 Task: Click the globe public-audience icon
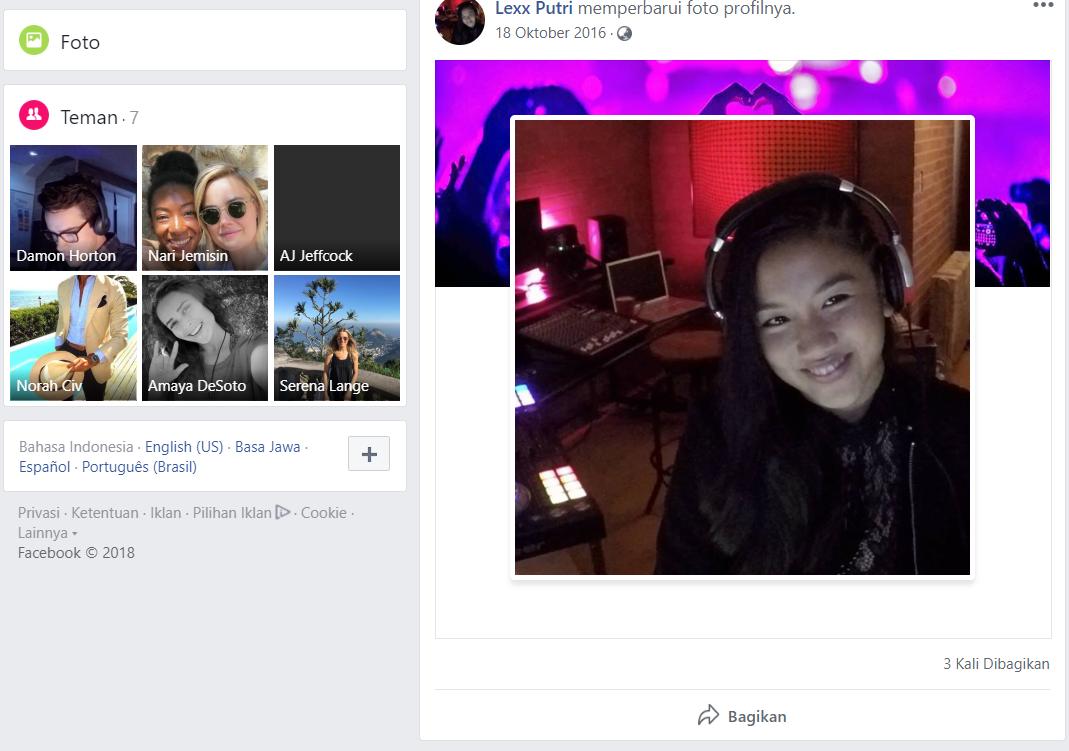coord(624,34)
